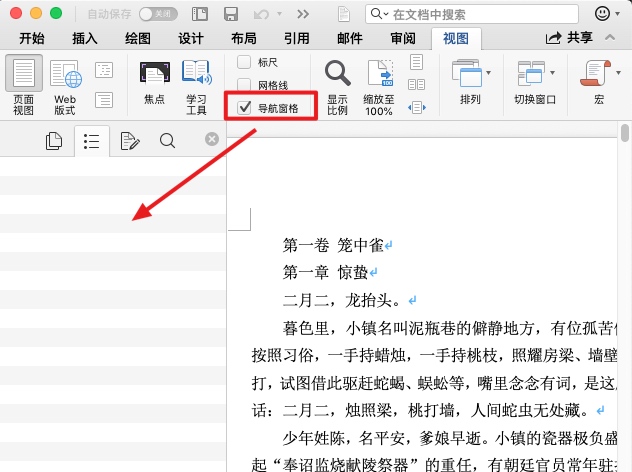Open the Draw (绘图) tab
This screenshot has width=632, height=472.
138,38
